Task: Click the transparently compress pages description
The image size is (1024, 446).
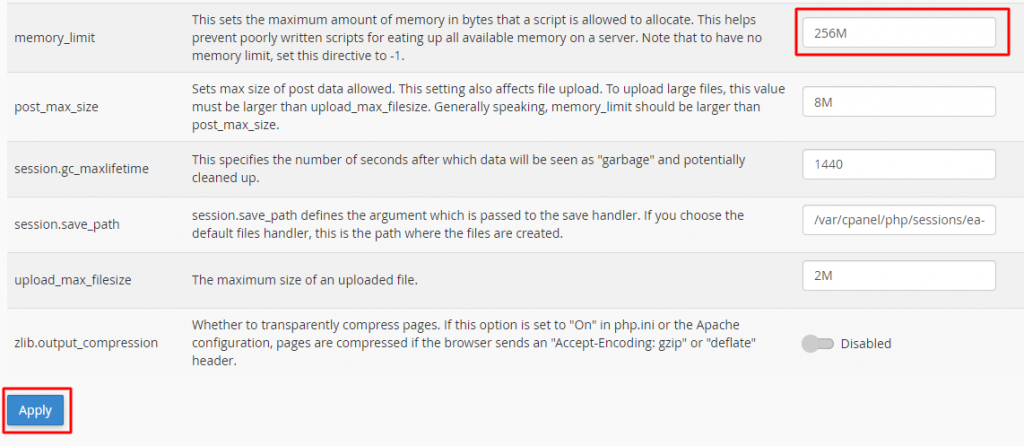Action: pyautogui.click(x=475, y=342)
